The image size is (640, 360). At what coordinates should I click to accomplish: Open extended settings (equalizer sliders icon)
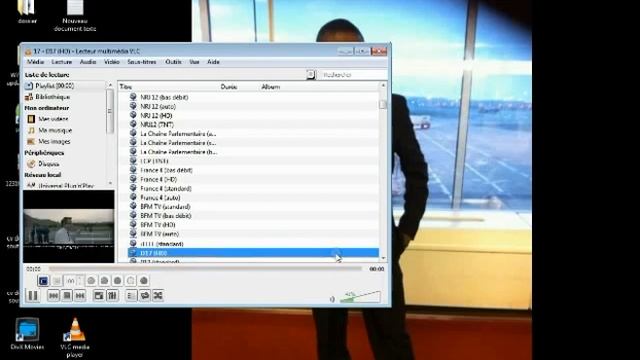pos(112,296)
